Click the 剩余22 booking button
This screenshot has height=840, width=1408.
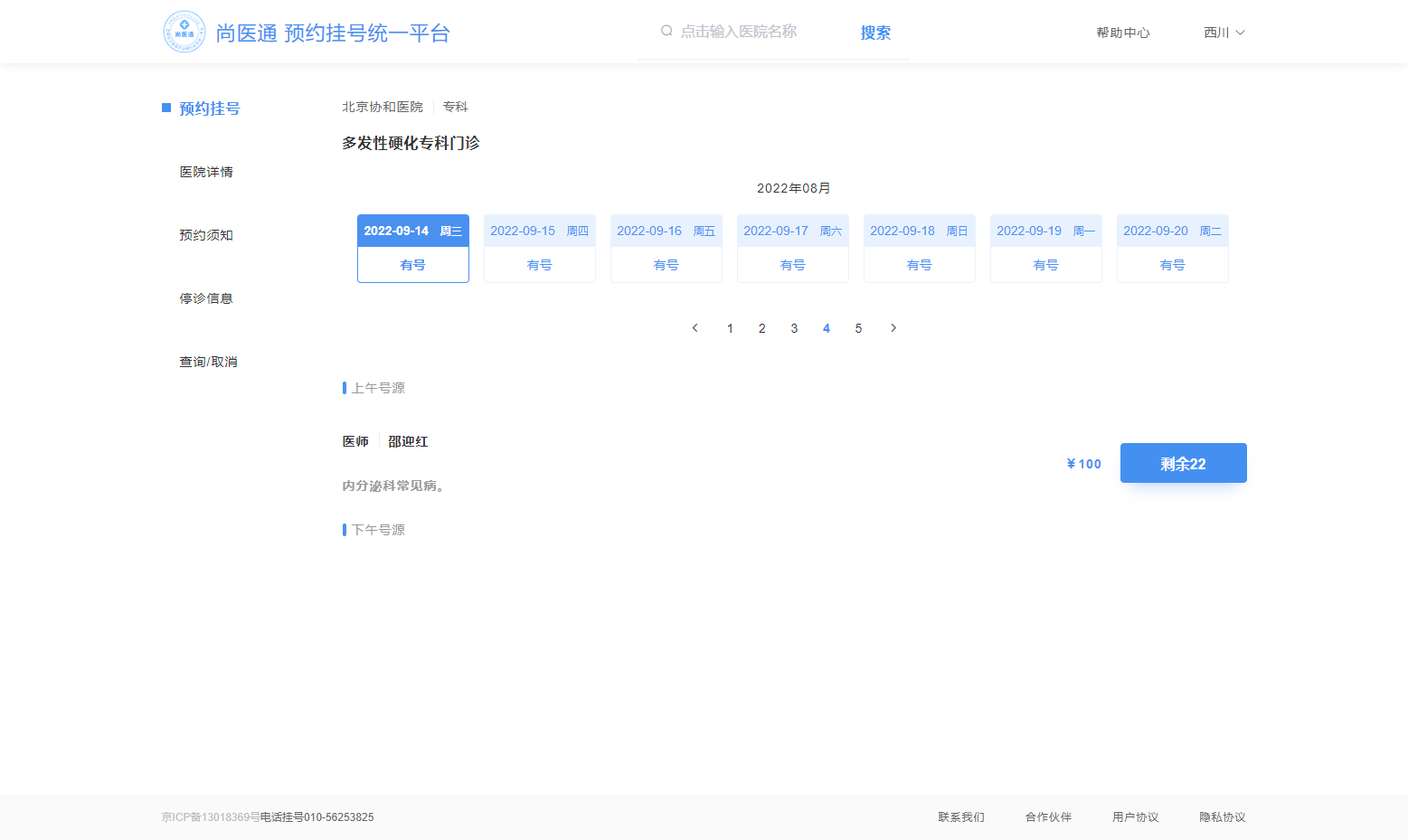click(x=1183, y=463)
